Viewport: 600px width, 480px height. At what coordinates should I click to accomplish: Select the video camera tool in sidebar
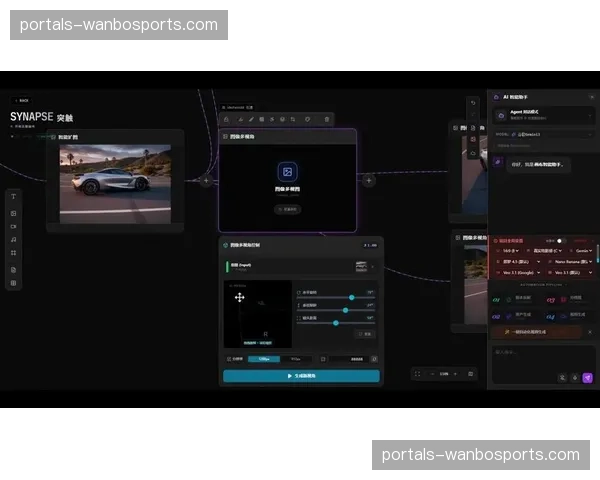click(x=13, y=227)
